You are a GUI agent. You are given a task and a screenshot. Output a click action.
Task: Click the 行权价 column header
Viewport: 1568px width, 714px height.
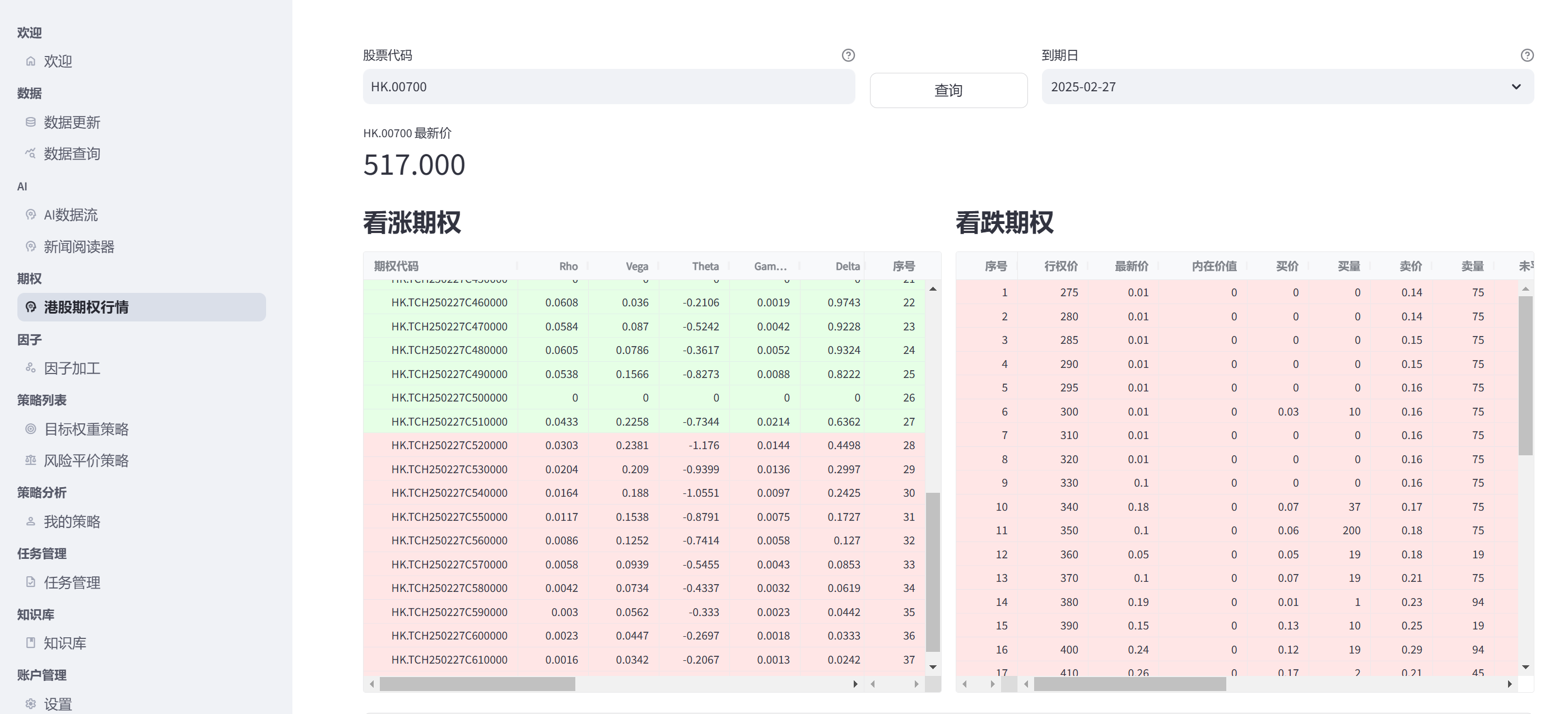pyautogui.click(x=1060, y=266)
